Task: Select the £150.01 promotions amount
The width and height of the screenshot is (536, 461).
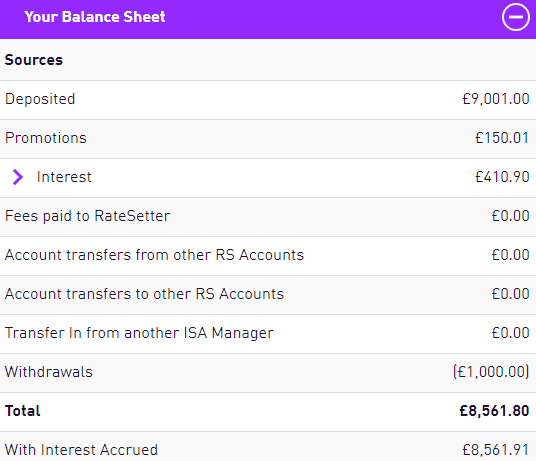Action: tap(502, 138)
